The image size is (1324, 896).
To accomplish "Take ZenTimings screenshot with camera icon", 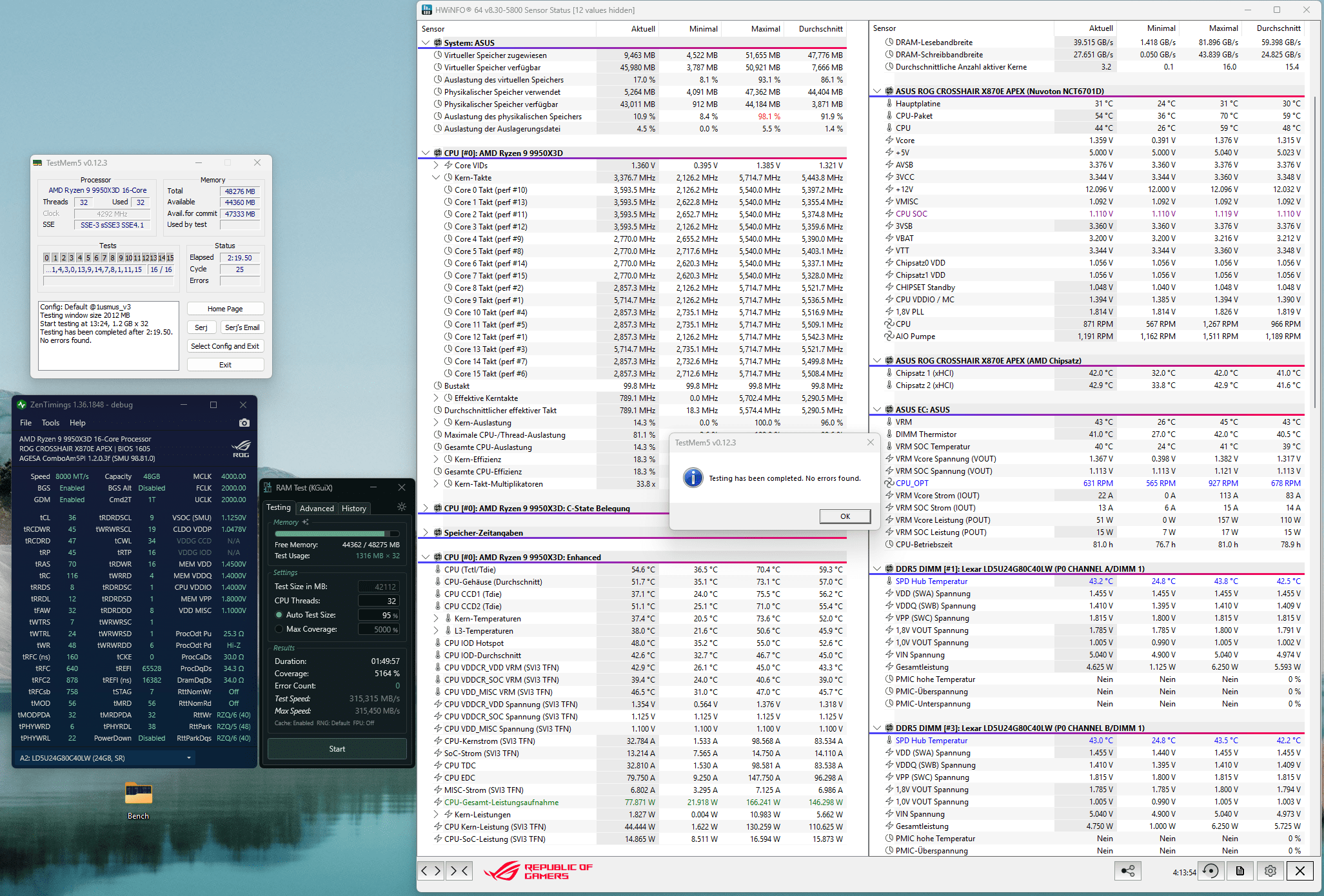I will pyautogui.click(x=244, y=423).
